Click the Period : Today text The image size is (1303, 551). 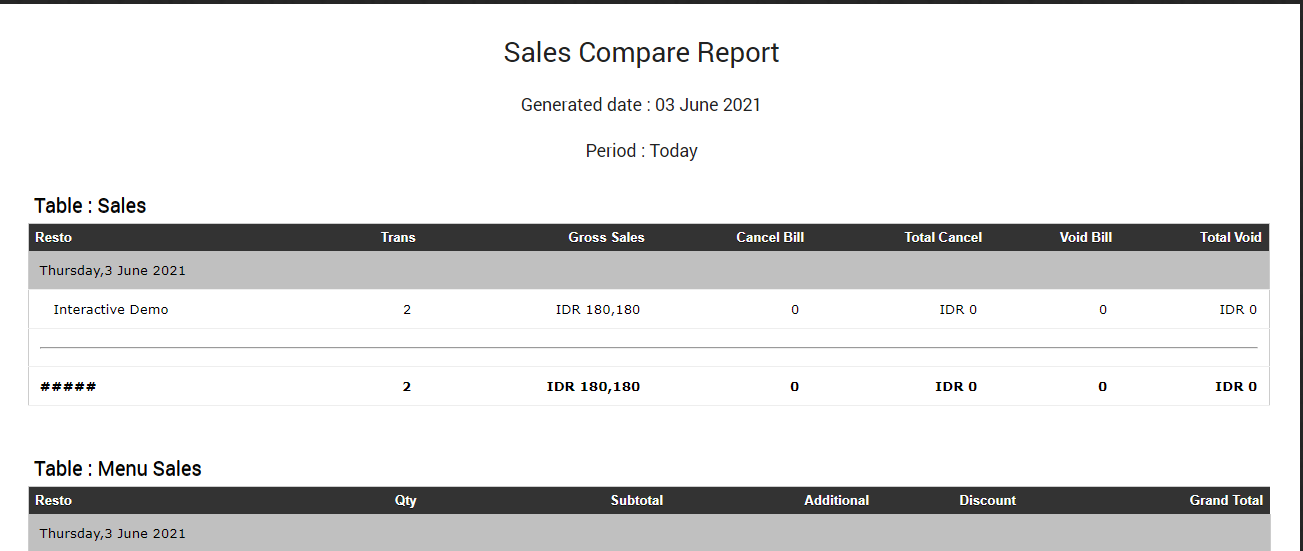coord(641,151)
